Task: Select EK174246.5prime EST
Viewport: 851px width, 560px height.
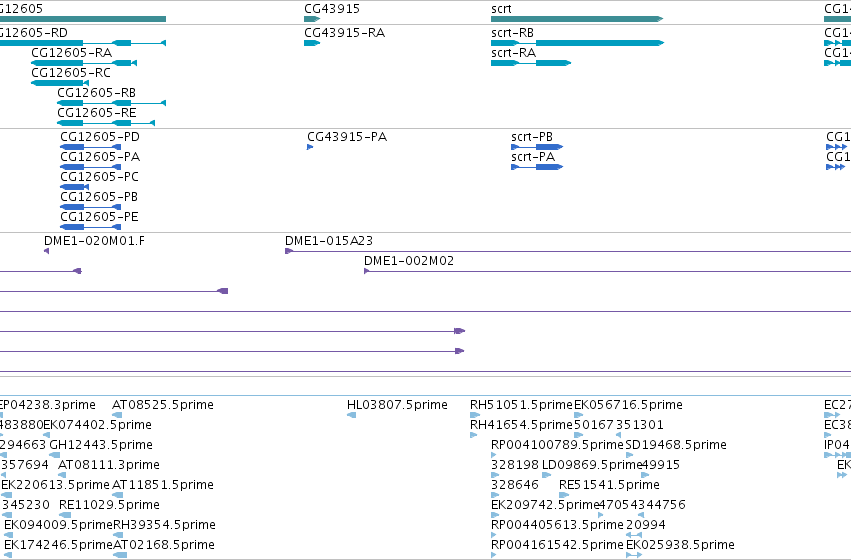Action: [x=8, y=555]
